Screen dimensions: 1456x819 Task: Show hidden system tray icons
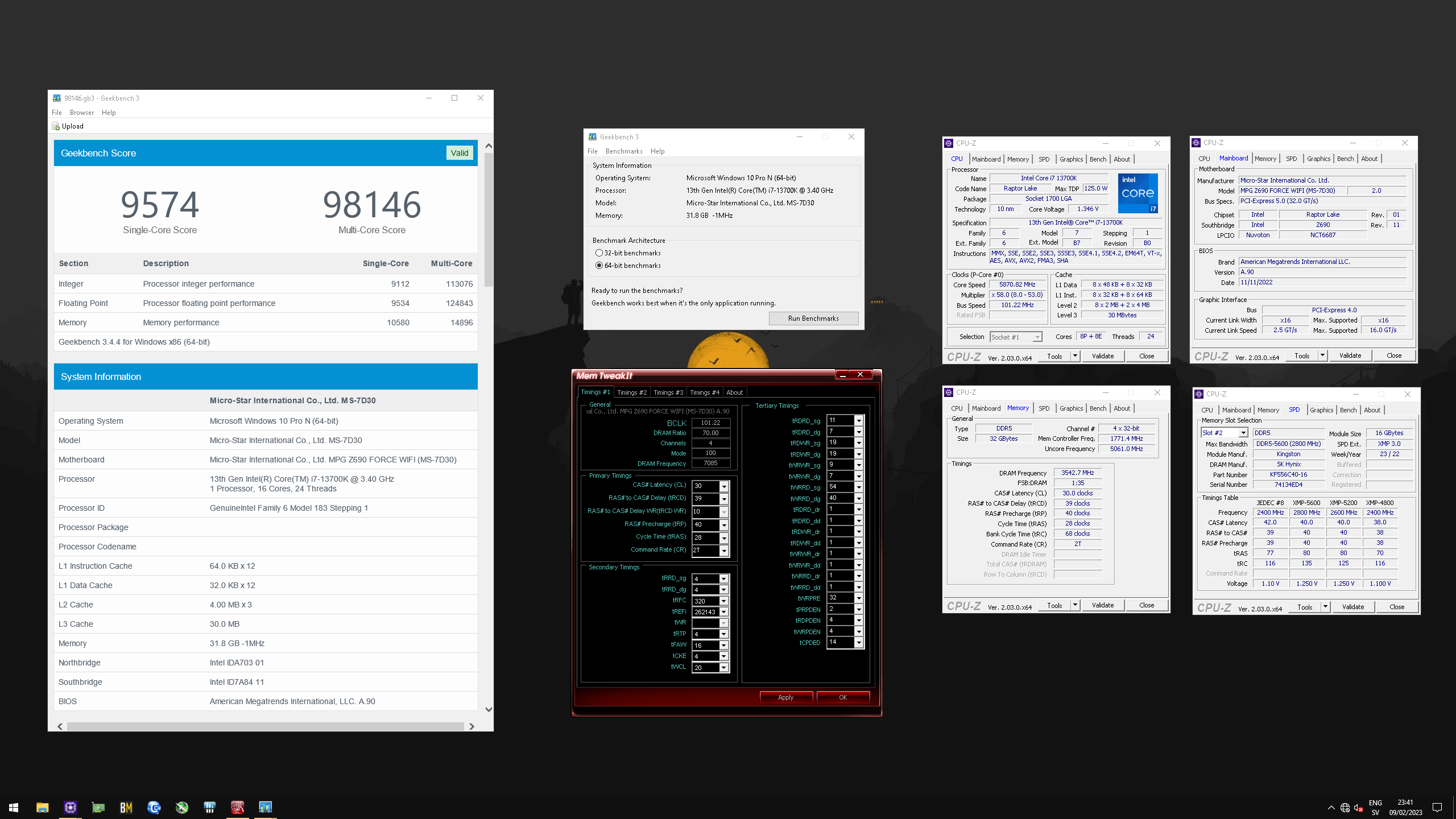1331,808
